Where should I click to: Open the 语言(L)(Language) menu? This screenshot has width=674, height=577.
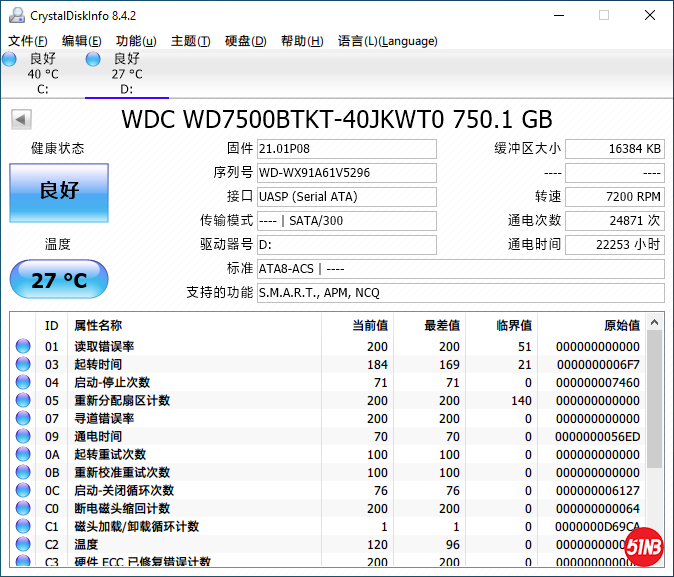(x=388, y=41)
